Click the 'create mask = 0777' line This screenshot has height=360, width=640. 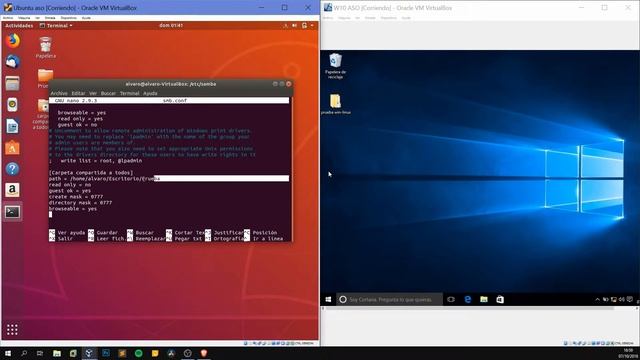(76, 197)
